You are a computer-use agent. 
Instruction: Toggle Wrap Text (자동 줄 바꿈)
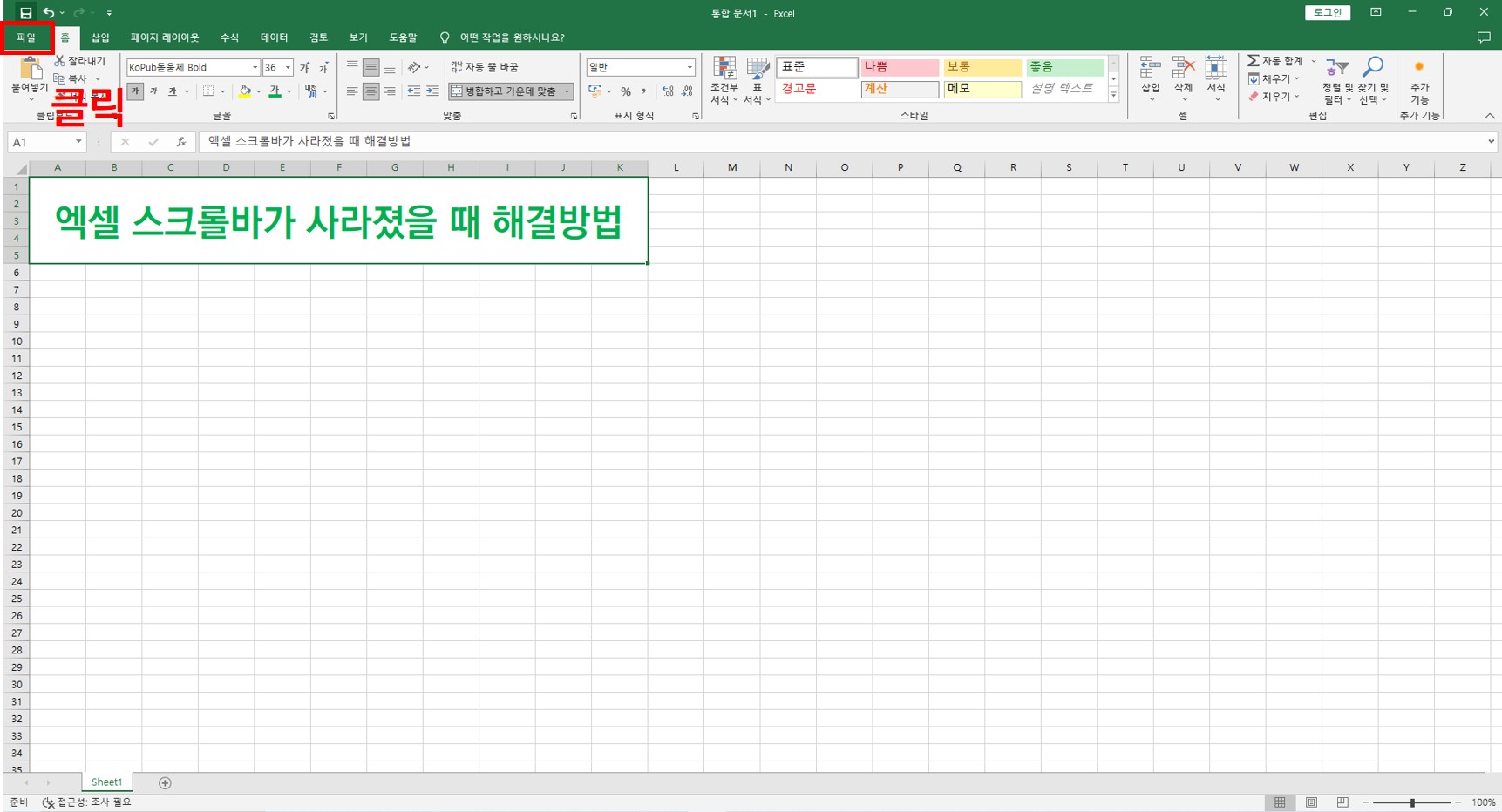(485, 67)
